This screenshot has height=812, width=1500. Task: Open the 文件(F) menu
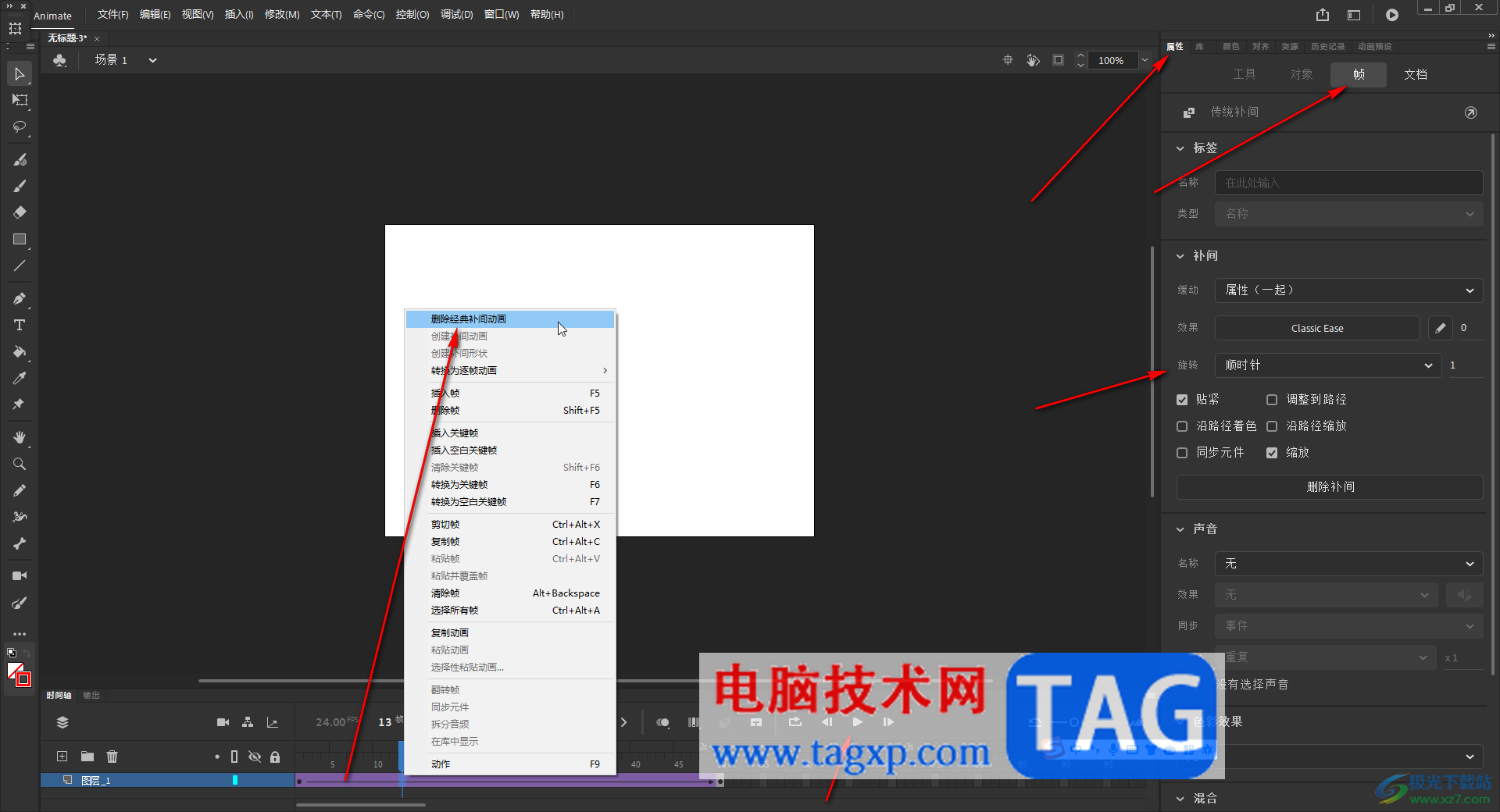(x=112, y=15)
